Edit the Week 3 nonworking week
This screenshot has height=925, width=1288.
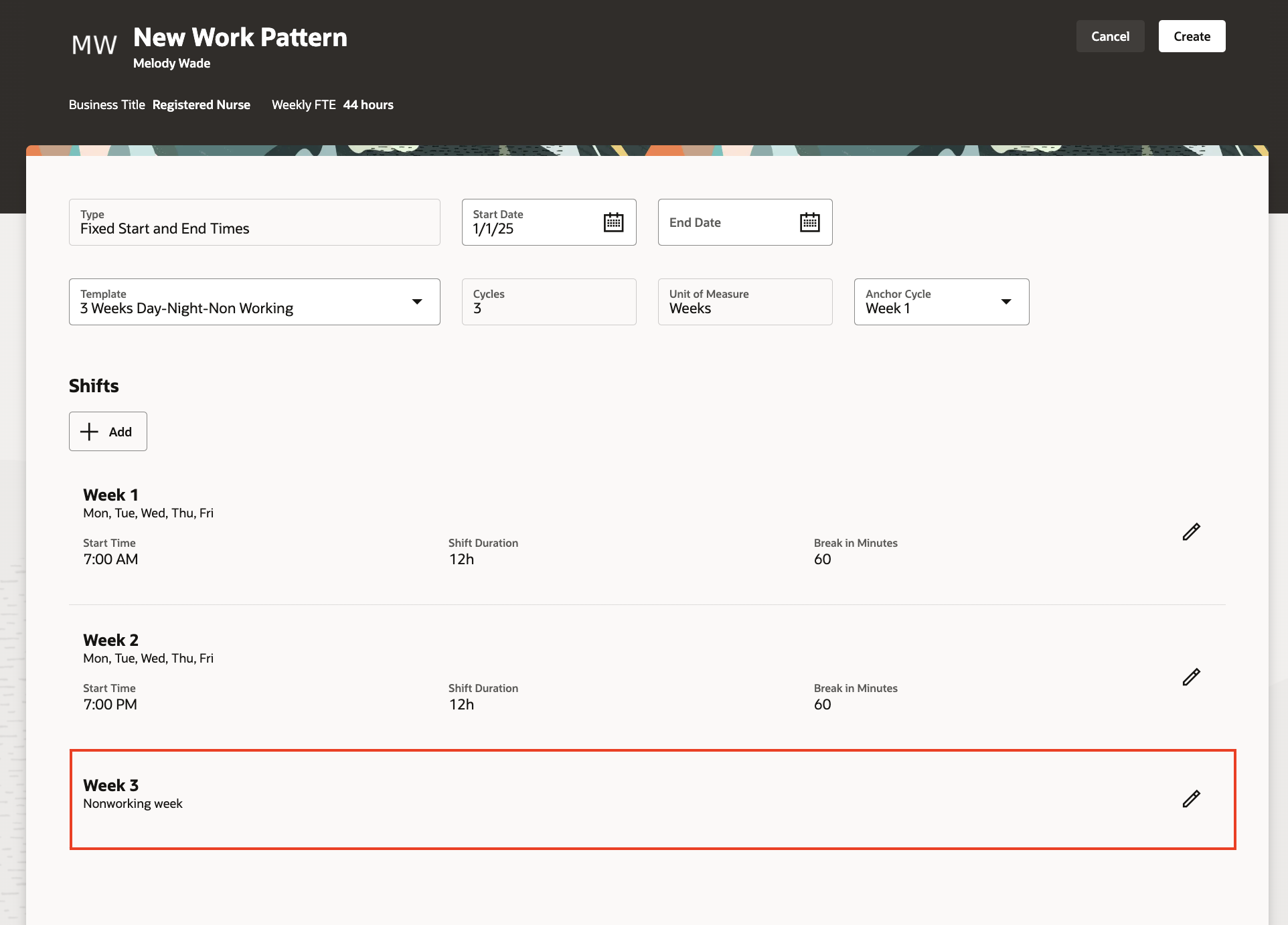tap(1191, 799)
